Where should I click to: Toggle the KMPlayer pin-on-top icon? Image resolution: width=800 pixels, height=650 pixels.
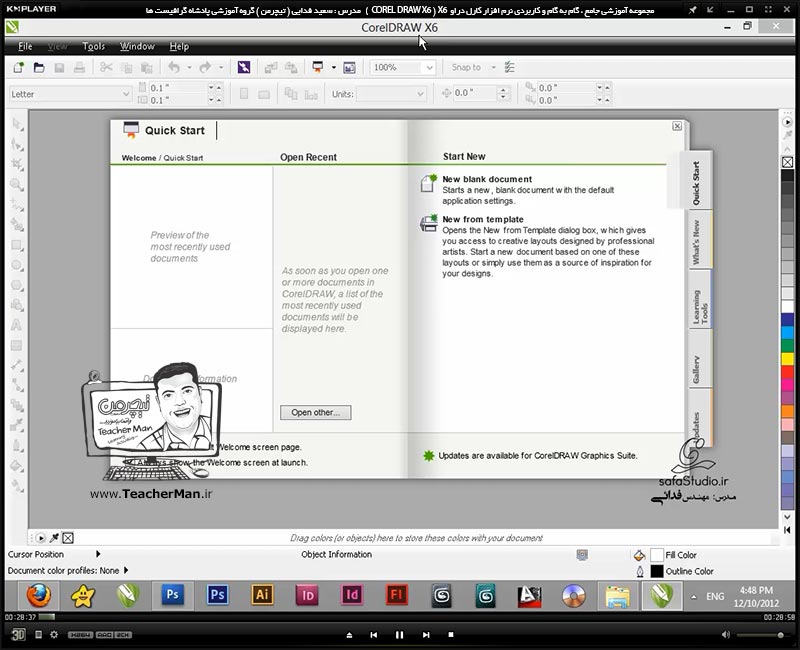click(692, 10)
